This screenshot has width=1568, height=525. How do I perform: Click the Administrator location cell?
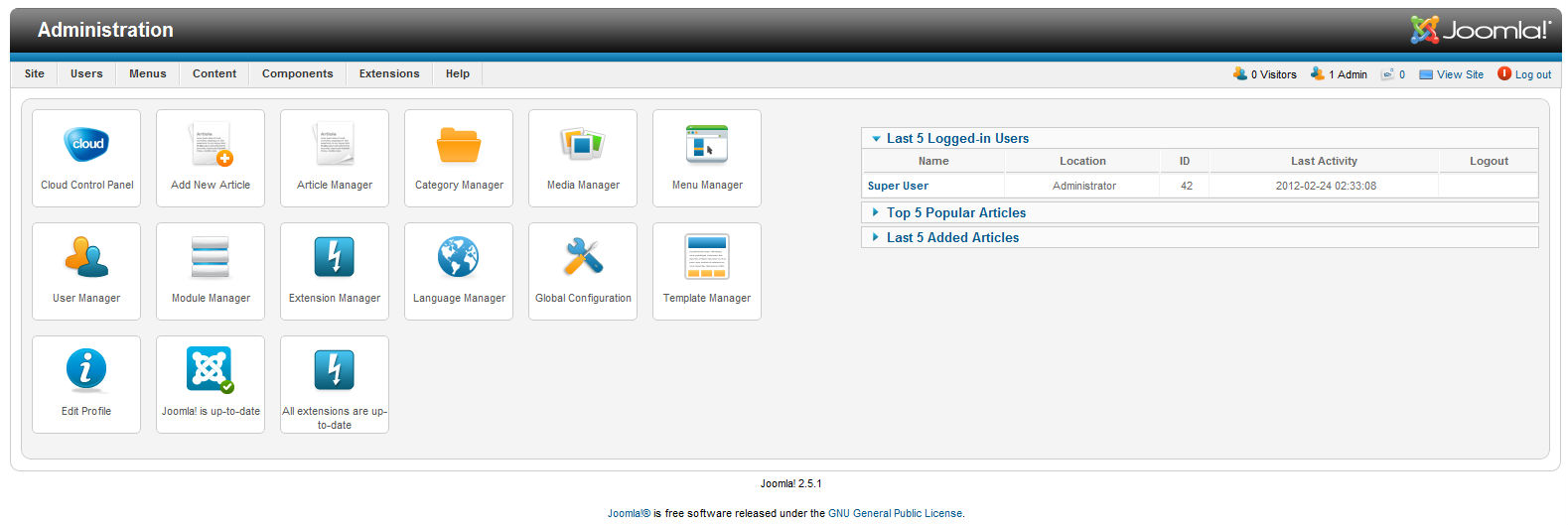coord(1084,186)
